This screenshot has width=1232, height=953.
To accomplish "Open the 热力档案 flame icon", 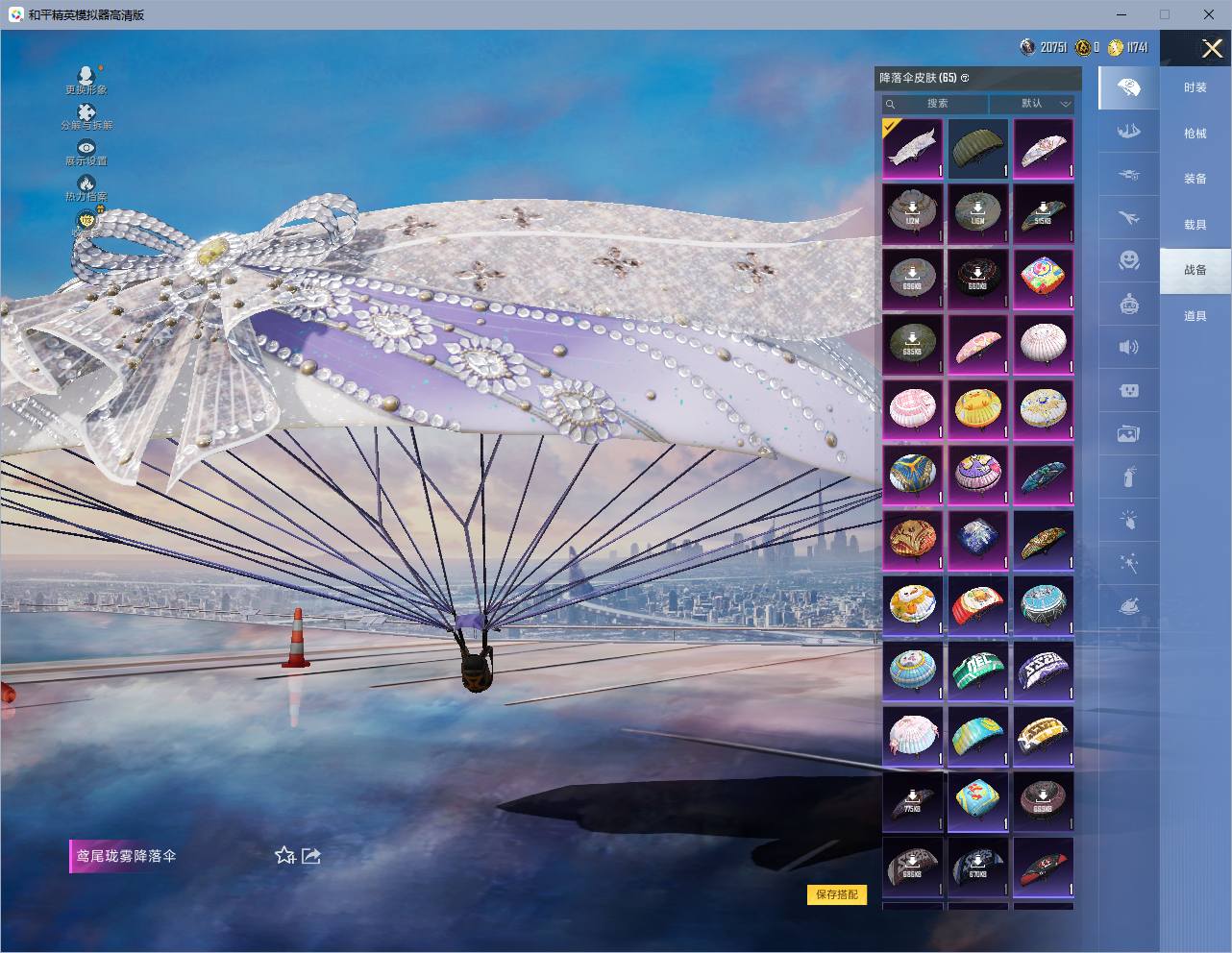I will tap(86, 183).
